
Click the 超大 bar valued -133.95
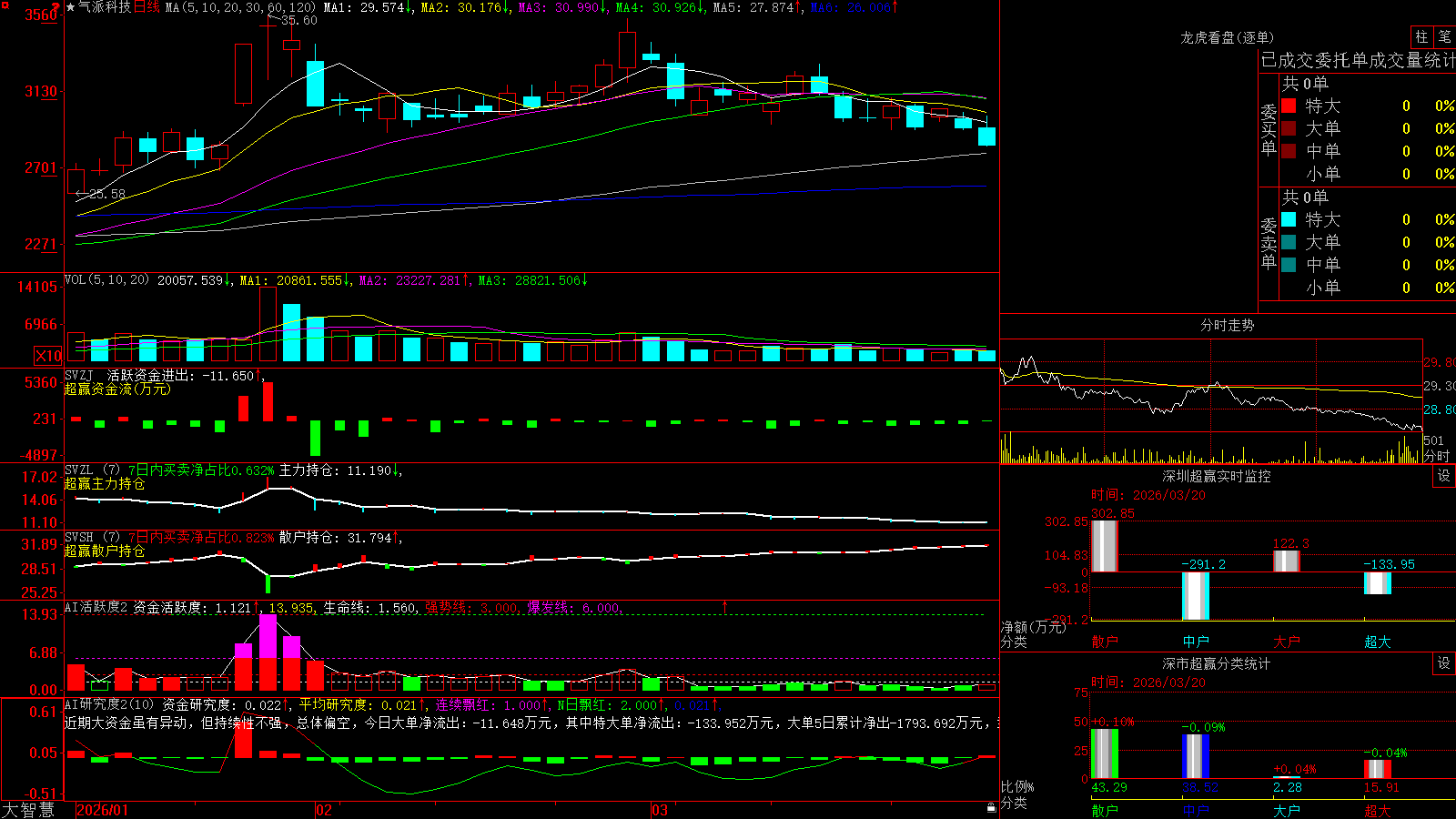pyautogui.click(x=1378, y=583)
